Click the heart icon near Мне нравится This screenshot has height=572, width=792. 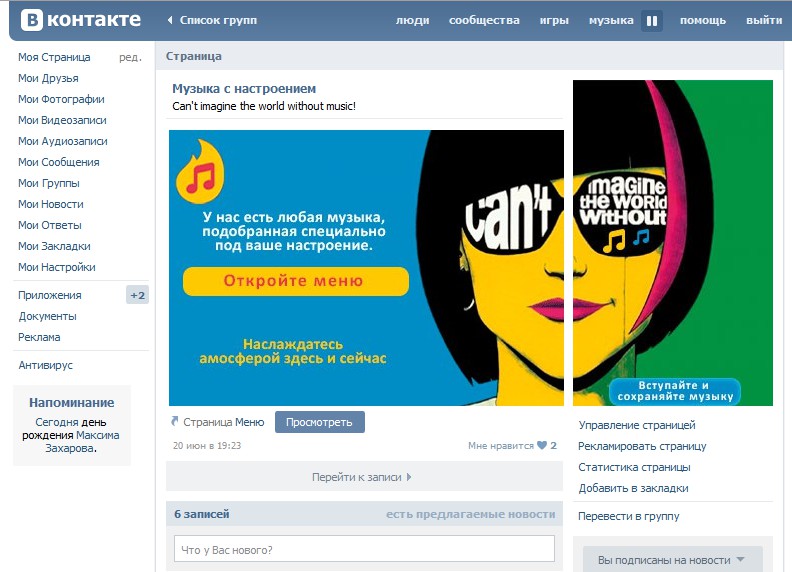click(542, 445)
